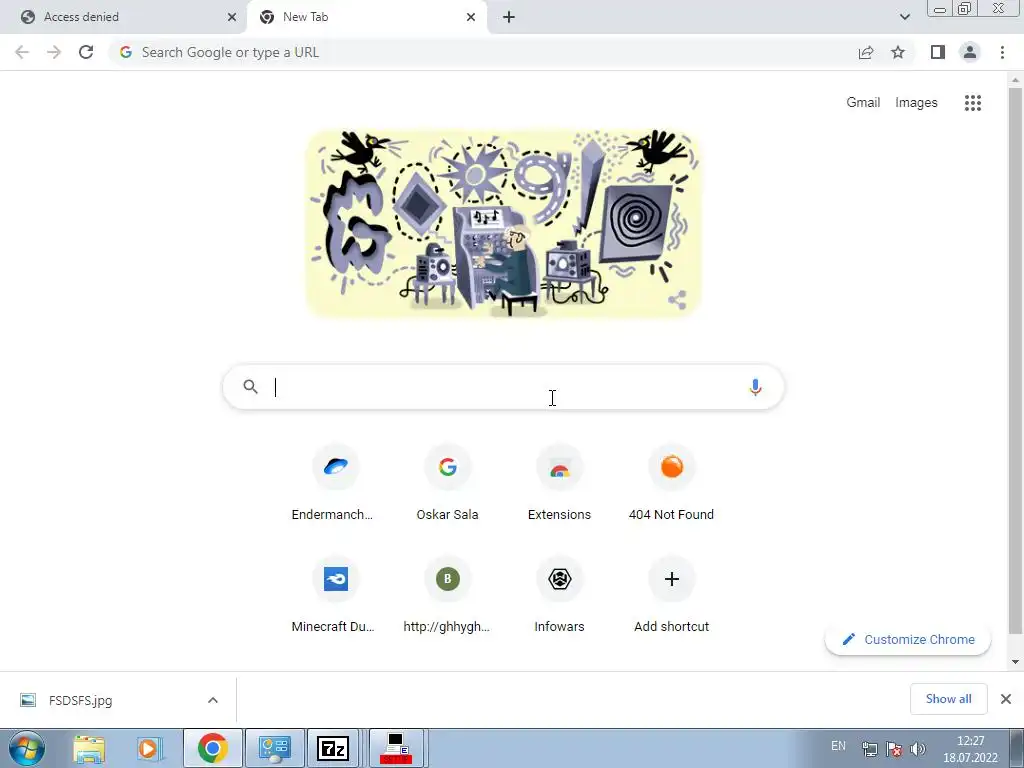Go back with the browser back arrow
The width and height of the screenshot is (1024, 768).
pos(22,52)
